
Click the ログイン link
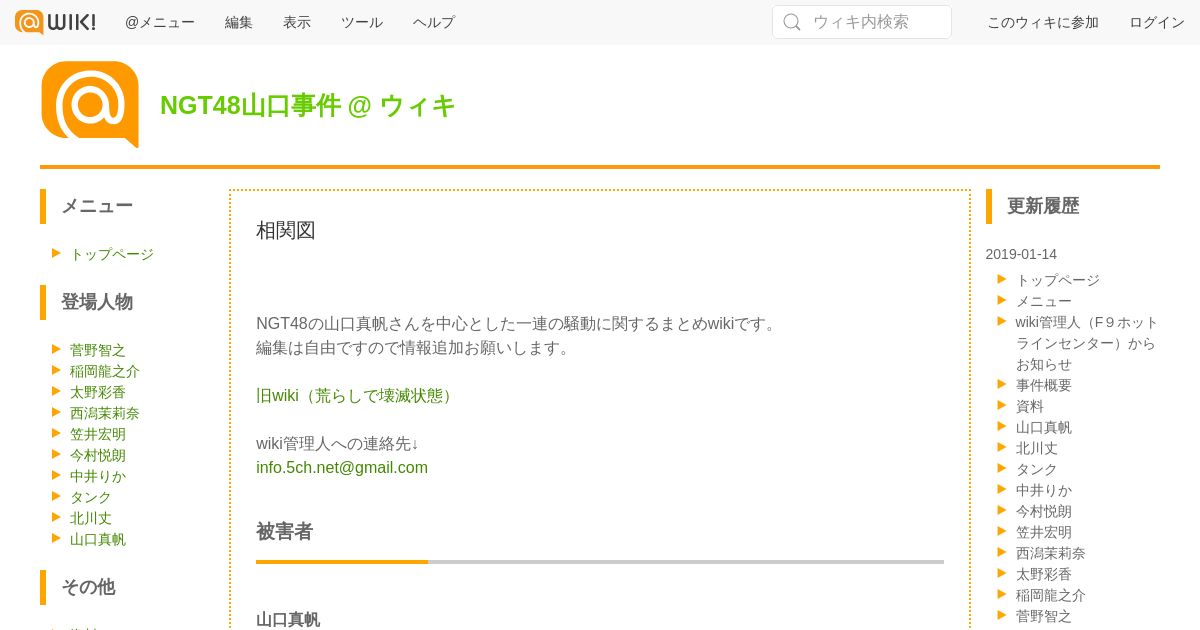[x=1157, y=22]
